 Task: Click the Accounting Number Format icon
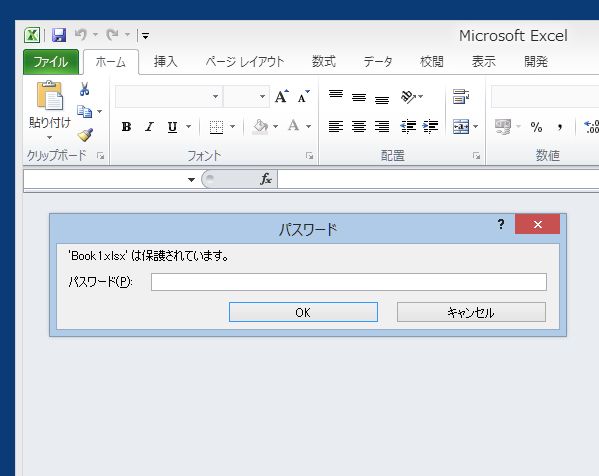click(503, 126)
